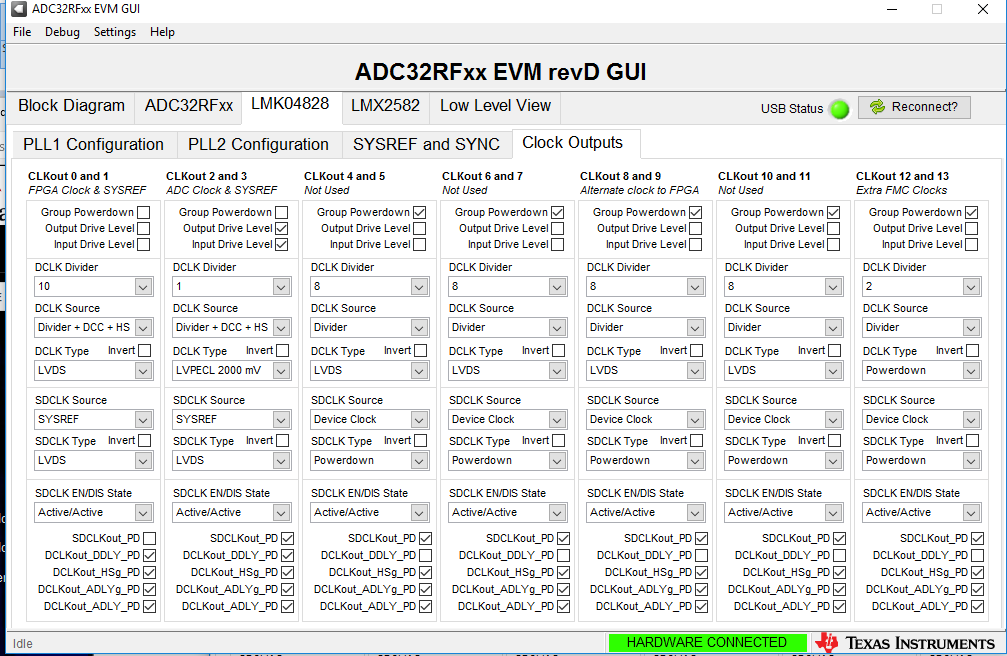Open the File menu
This screenshot has height=656, width=1007.
tap(22, 32)
